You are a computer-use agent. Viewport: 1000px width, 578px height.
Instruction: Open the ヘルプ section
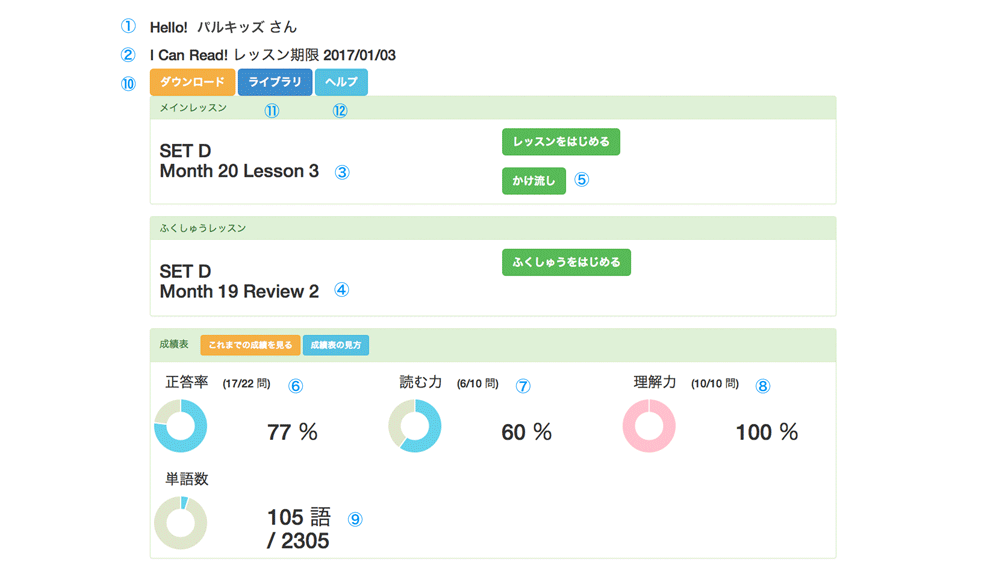pyautogui.click(x=341, y=82)
